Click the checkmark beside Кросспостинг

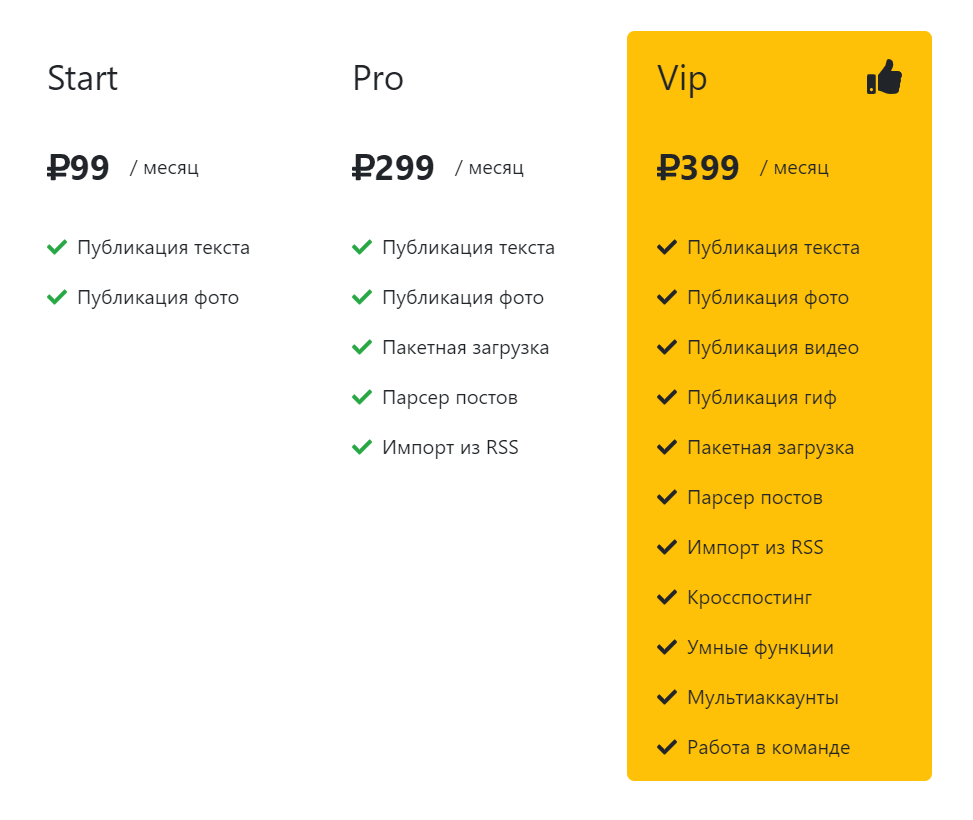click(x=666, y=597)
